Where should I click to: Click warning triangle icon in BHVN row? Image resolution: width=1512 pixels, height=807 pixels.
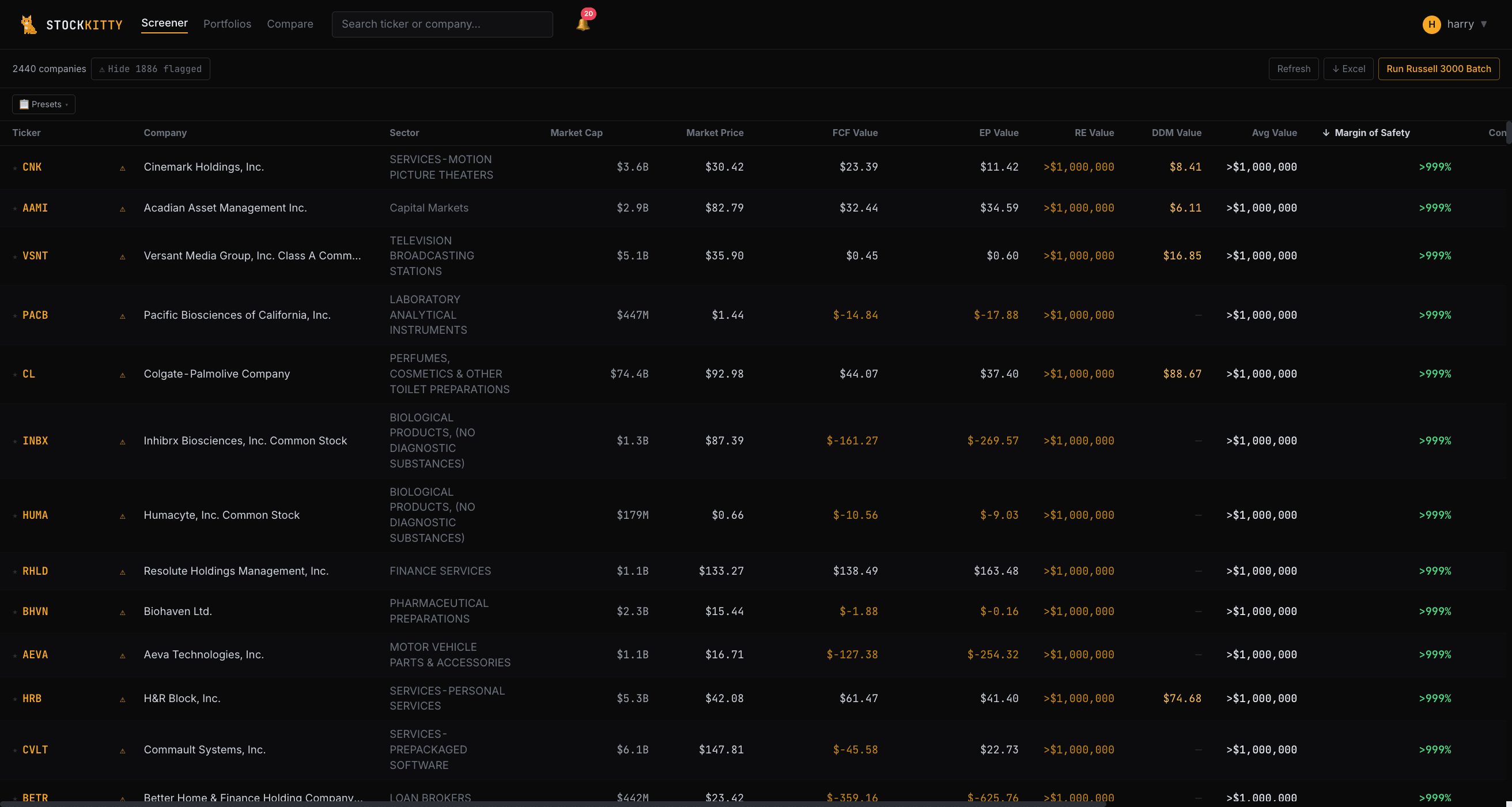[x=123, y=613]
